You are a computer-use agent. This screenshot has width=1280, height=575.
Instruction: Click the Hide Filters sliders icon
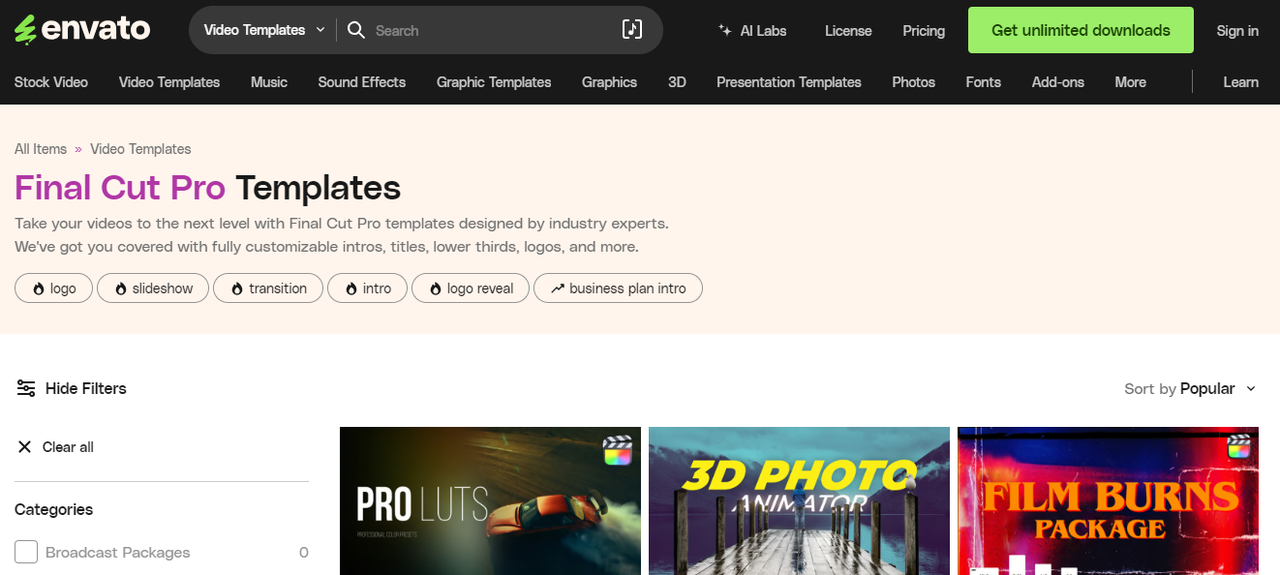(26, 388)
